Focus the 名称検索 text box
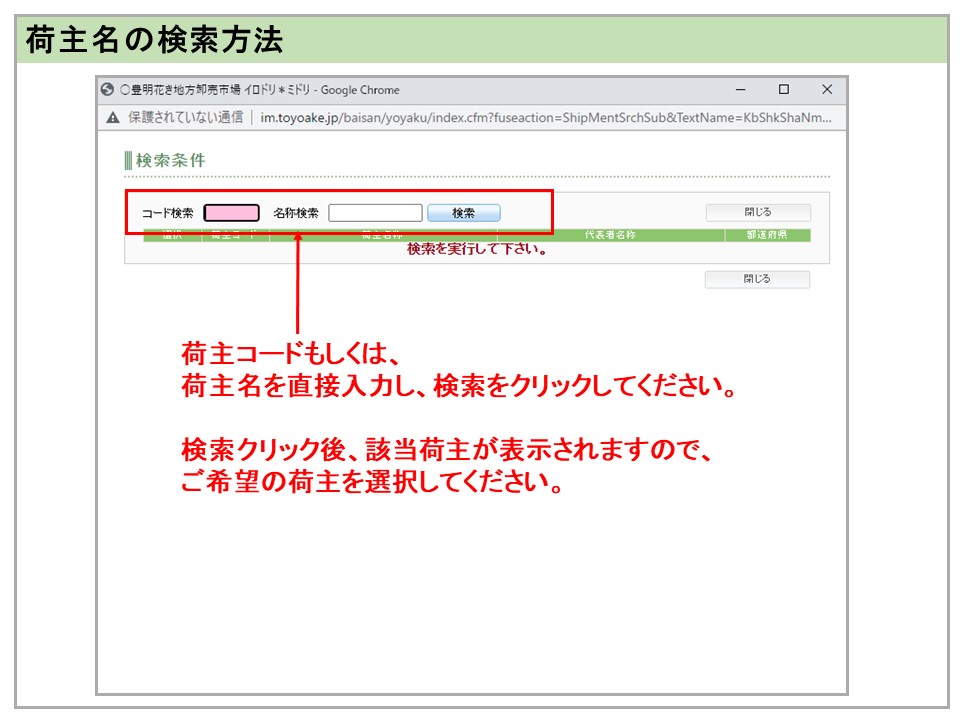960x720 pixels. [375, 213]
